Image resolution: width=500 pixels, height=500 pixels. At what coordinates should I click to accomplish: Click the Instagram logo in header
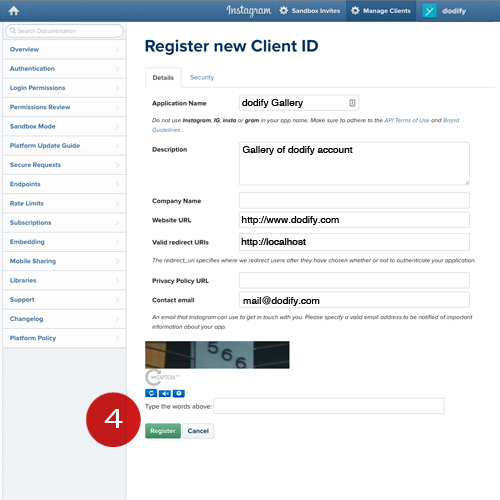point(249,11)
